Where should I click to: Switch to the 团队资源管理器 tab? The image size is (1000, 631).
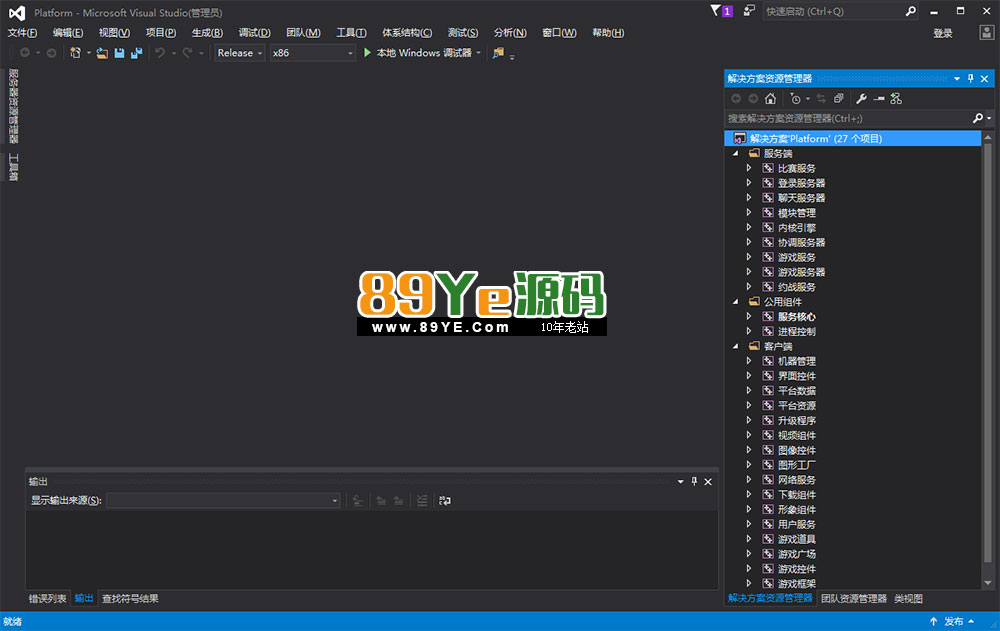coord(854,598)
